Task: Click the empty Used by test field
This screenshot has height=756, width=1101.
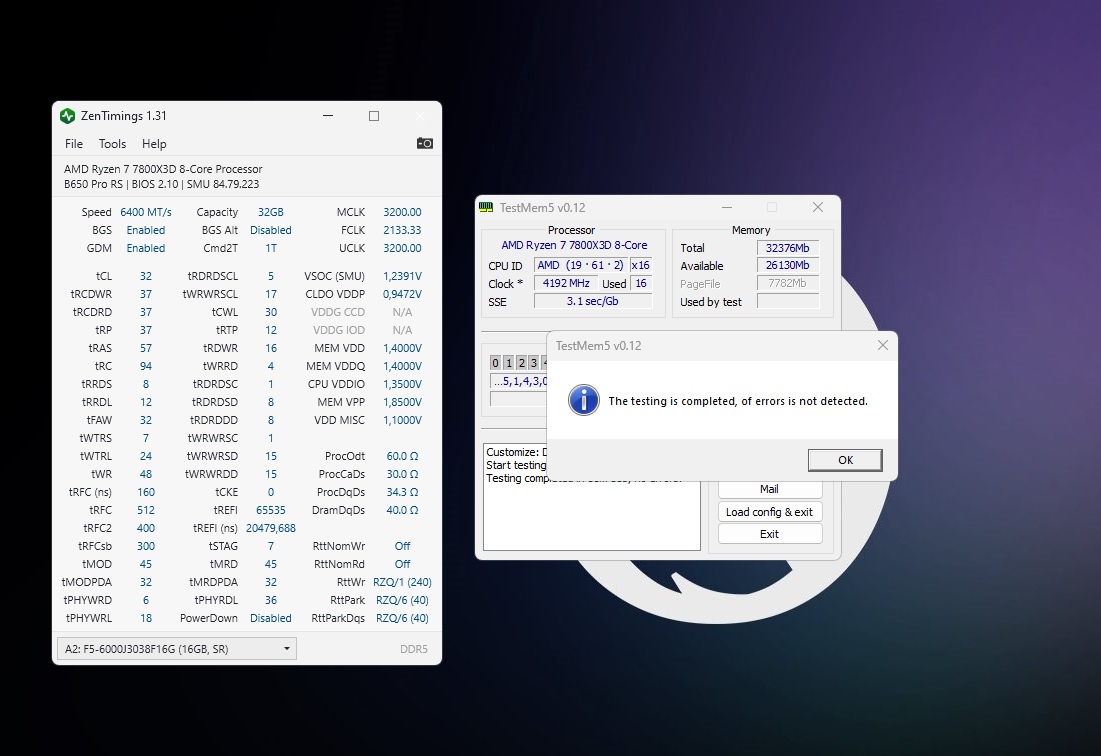Action: tap(788, 302)
